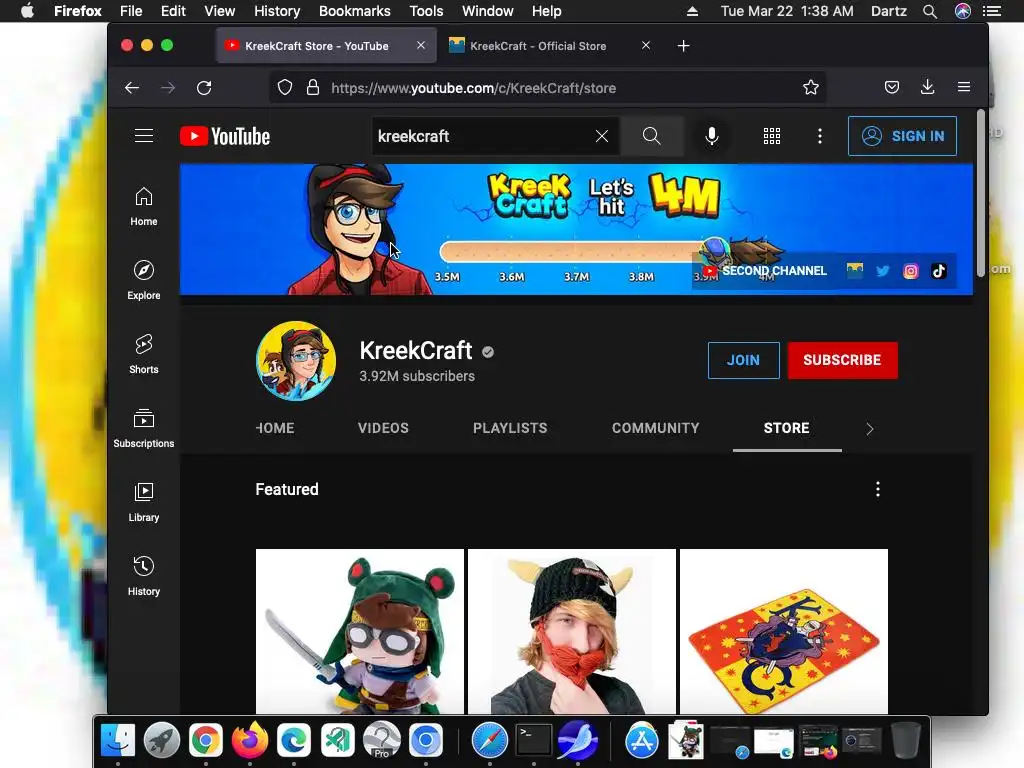This screenshot has width=1024, height=768.
Task: Open Firefox downloads panel
Action: (x=927, y=88)
